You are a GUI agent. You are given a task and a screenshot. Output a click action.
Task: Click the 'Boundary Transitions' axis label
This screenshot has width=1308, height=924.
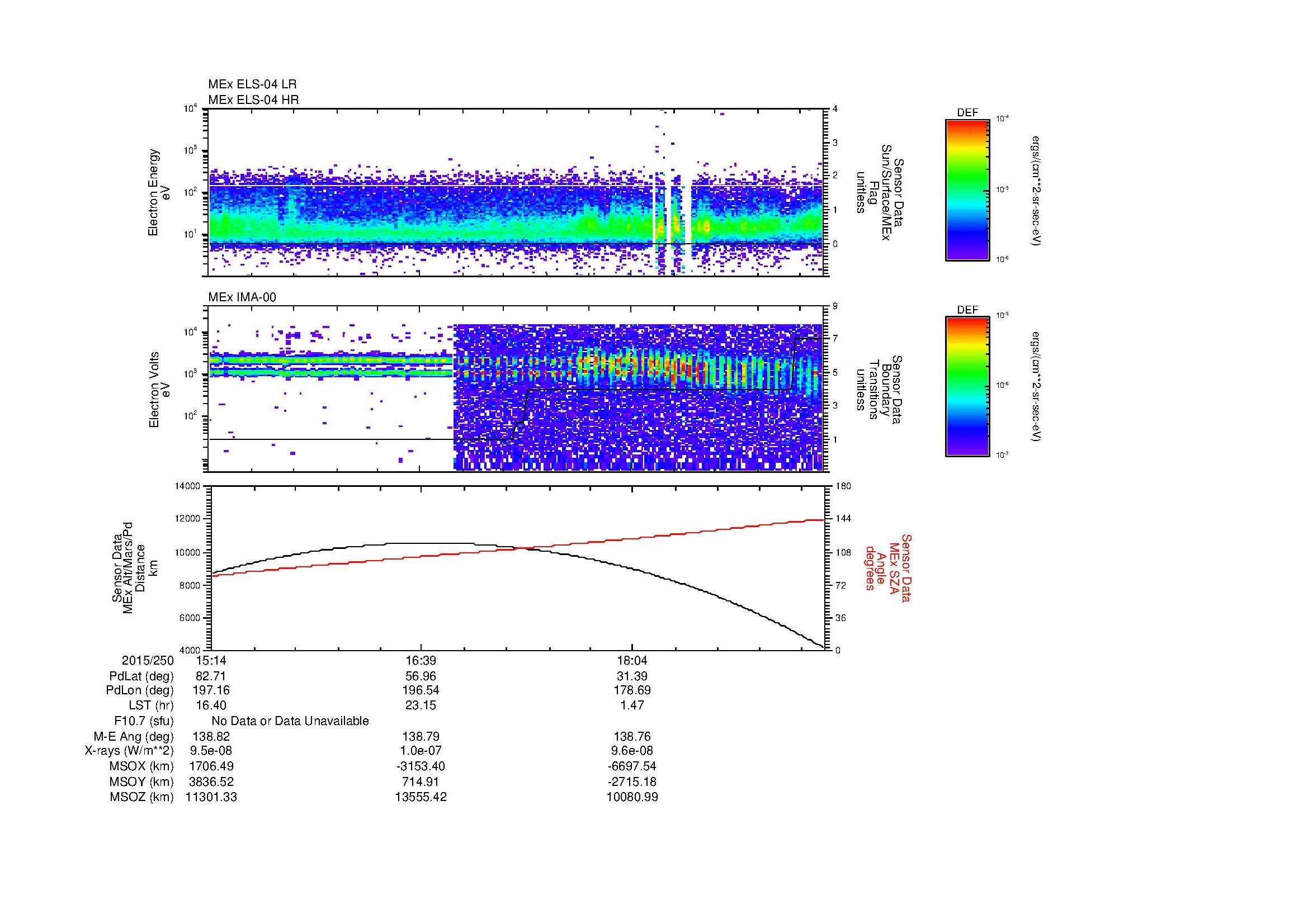(x=879, y=390)
